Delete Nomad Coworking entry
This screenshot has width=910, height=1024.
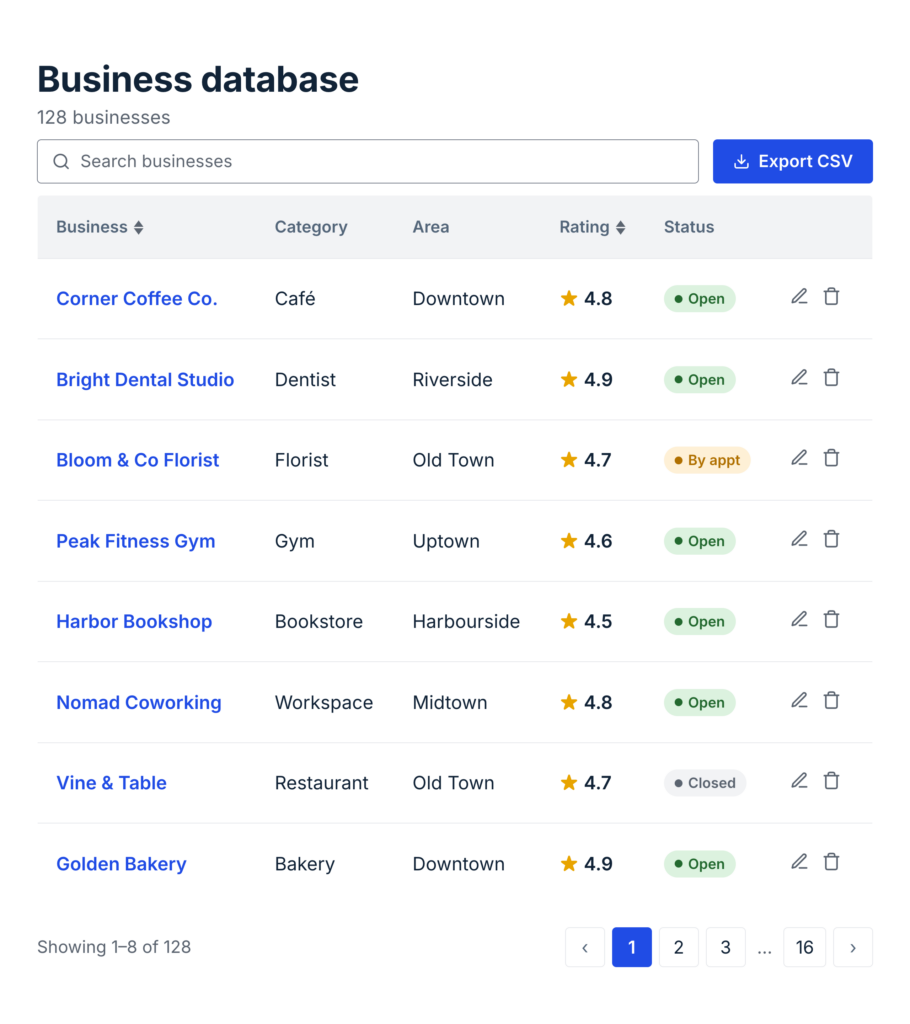pos(831,700)
